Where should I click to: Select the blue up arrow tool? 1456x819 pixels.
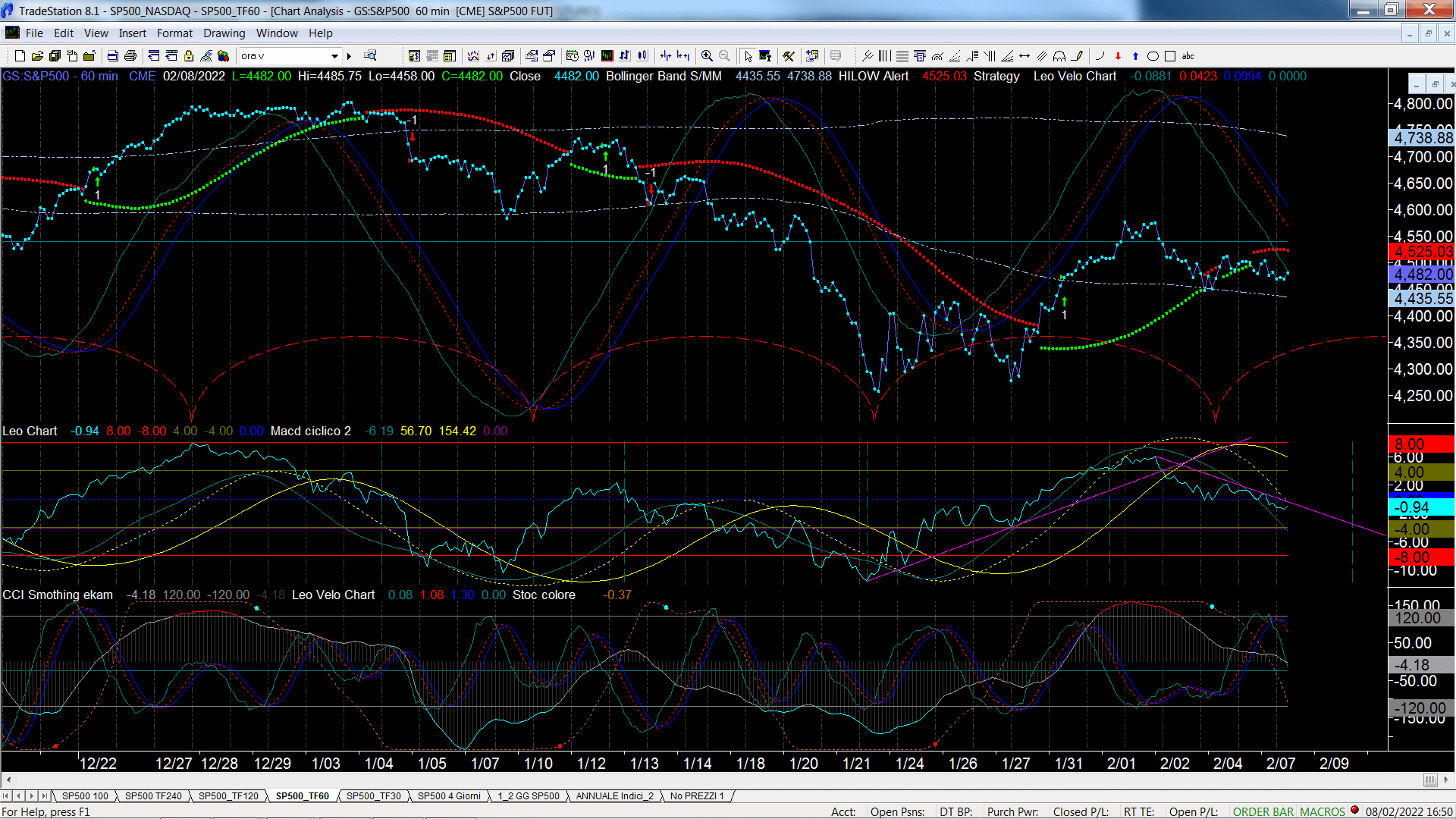(1135, 56)
